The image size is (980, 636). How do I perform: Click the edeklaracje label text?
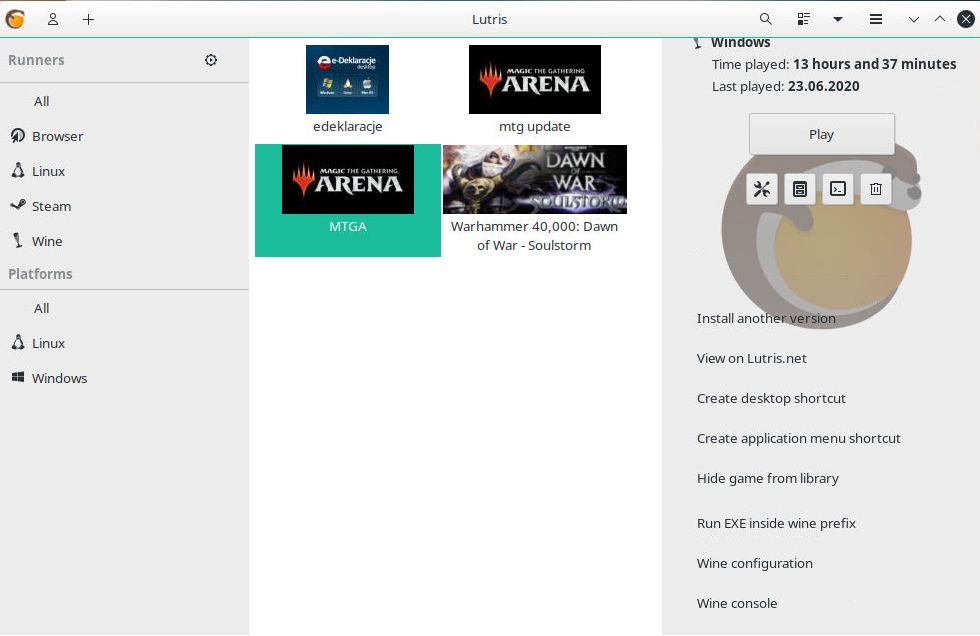pos(348,127)
